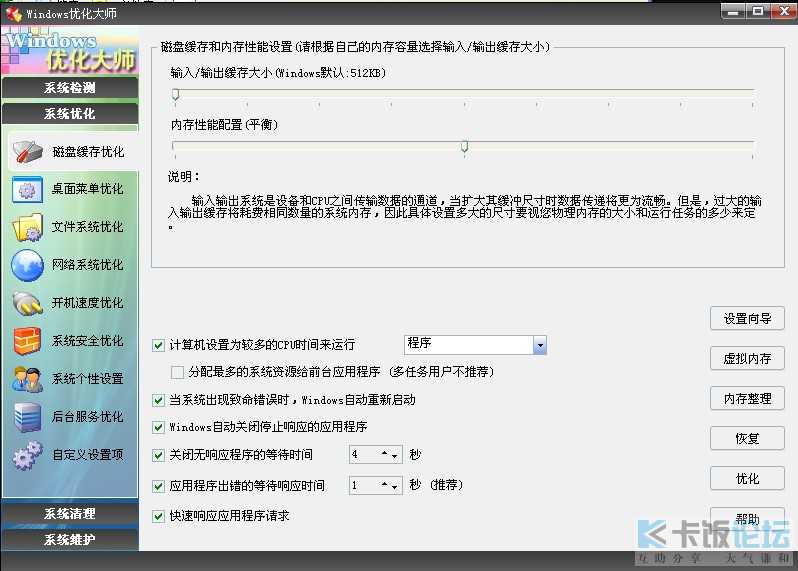Click the 内存性能配置 slider thumb
The image size is (798, 571).
pyautogui.click(x=465, y=147)
